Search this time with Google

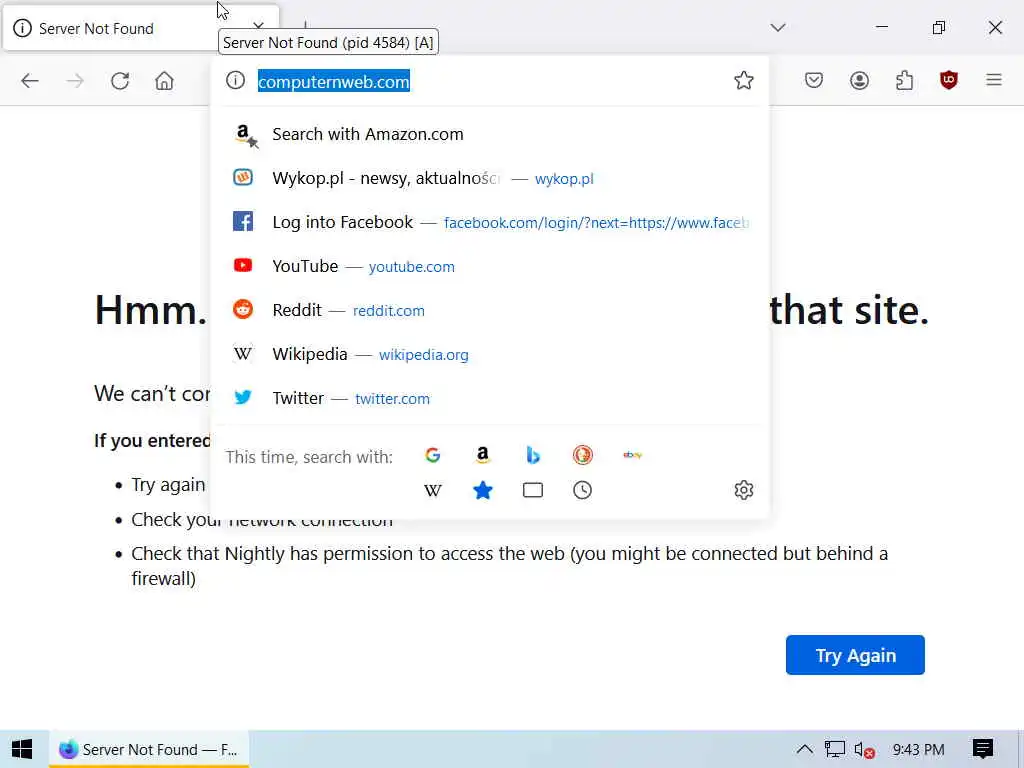(432, 455)
